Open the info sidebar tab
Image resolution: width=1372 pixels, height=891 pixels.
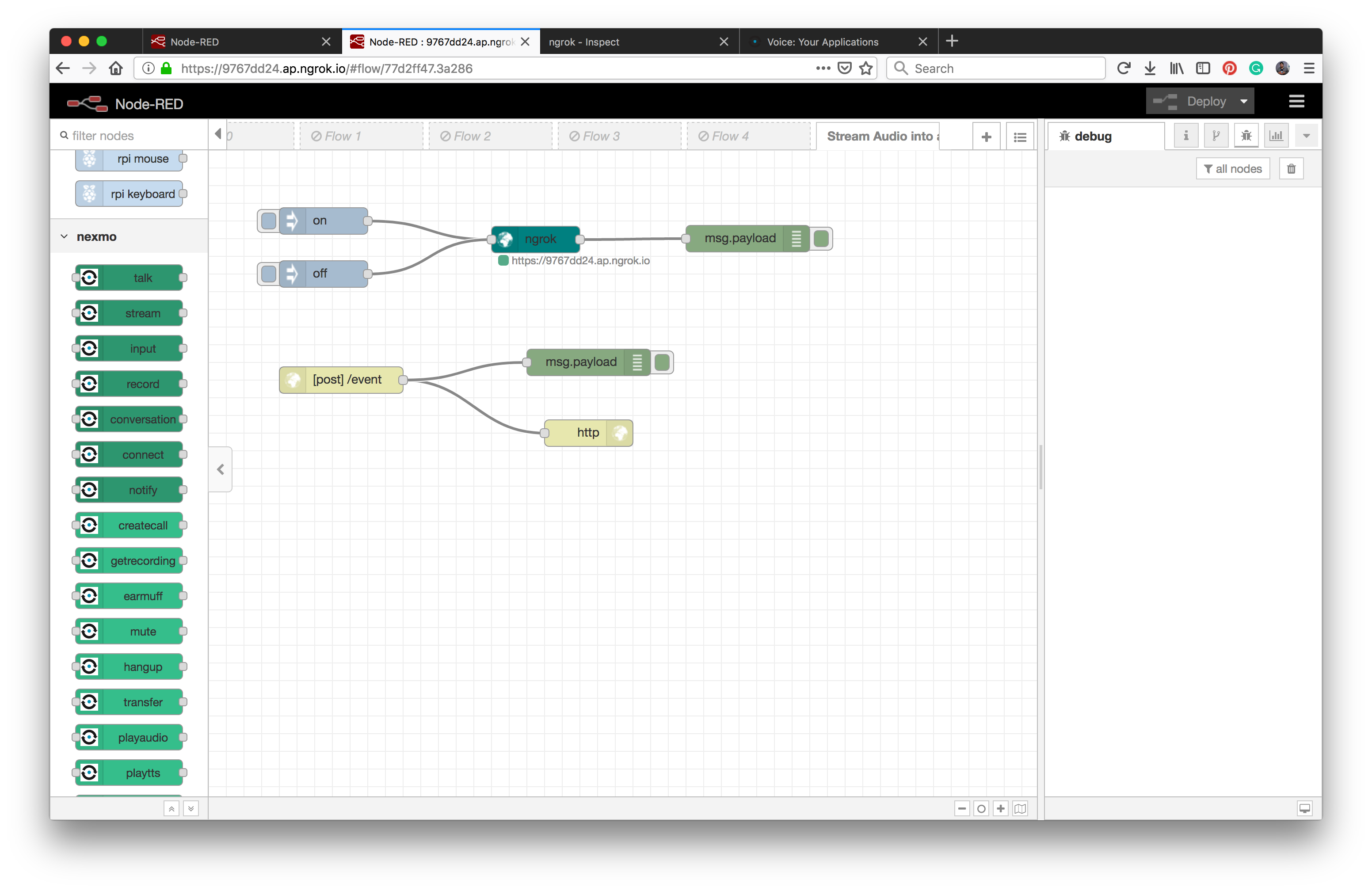click(x=1186, y=136)
